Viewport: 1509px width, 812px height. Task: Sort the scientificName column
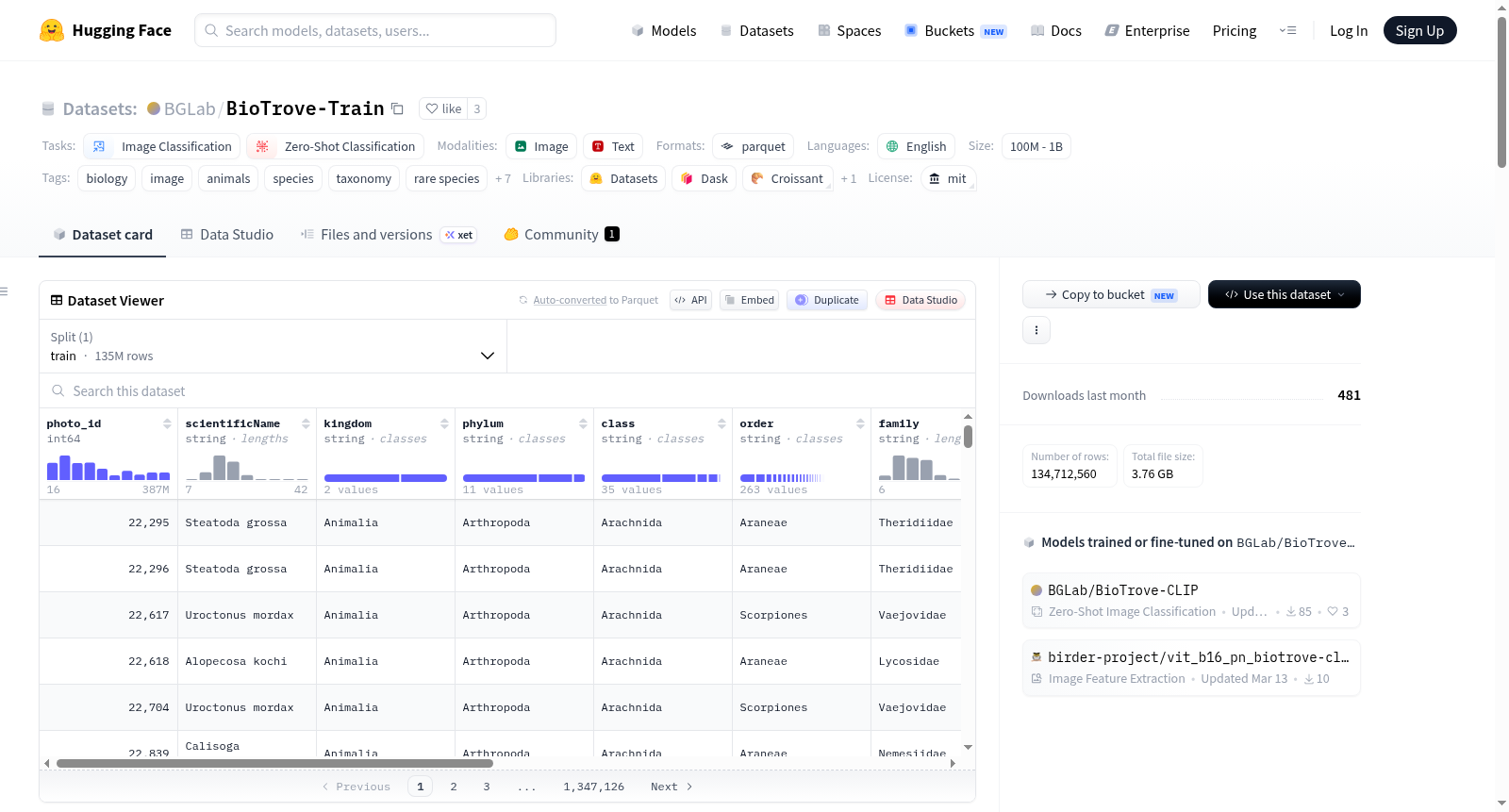point(306,423)
